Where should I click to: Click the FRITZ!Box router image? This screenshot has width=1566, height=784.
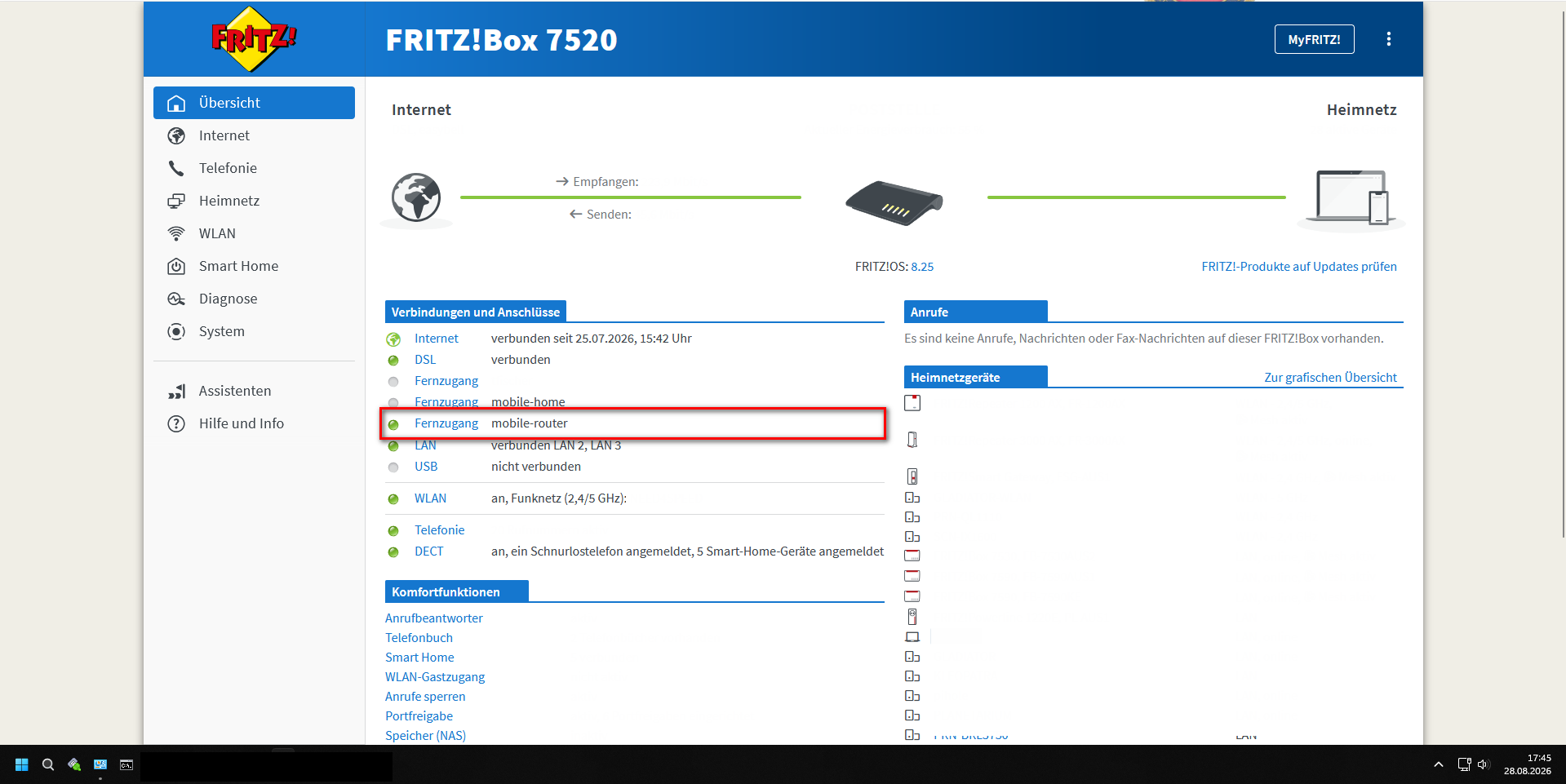point(894,202)
